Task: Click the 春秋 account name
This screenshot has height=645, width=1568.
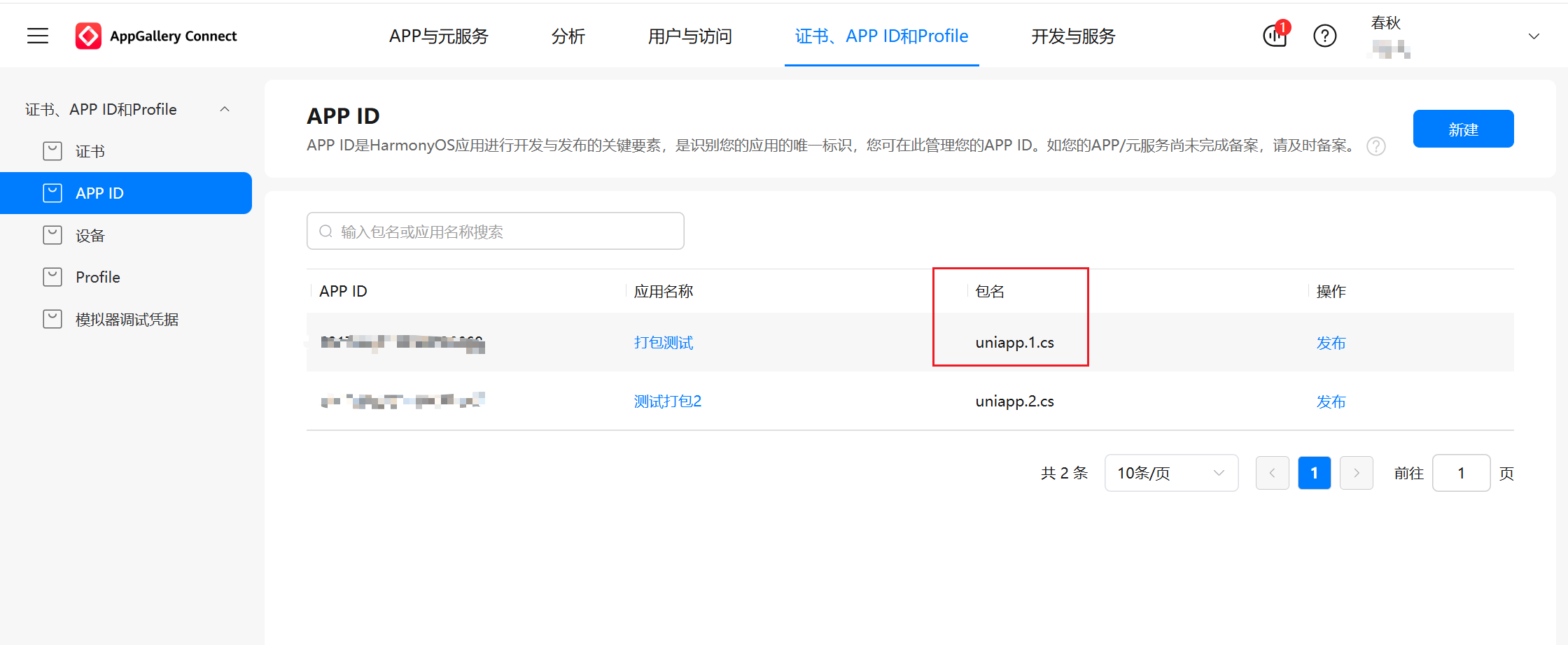Action: [1386, 23]
